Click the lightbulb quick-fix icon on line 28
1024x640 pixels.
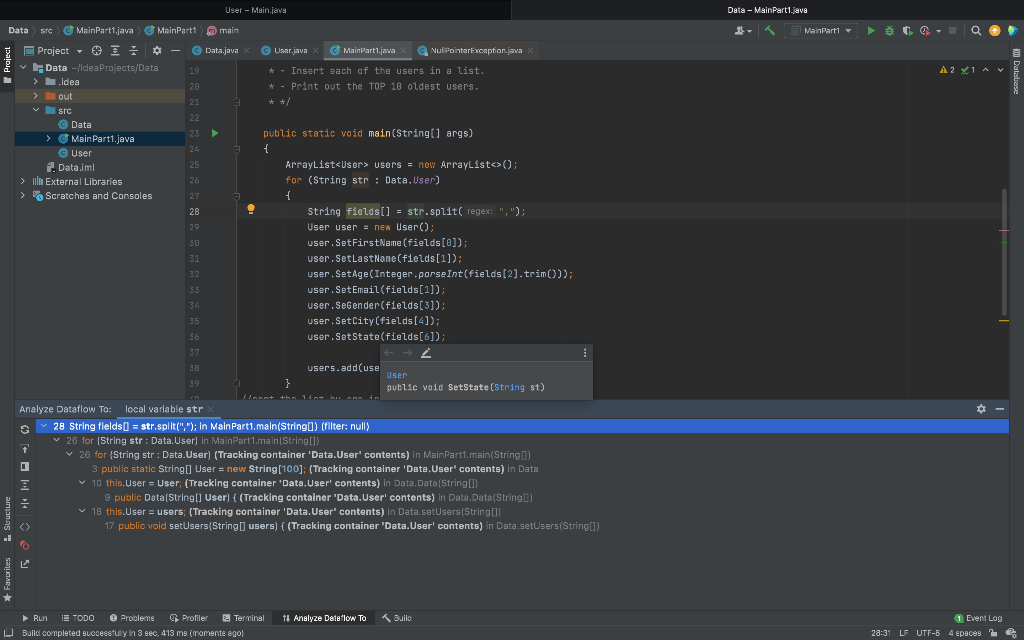point(252,211)
